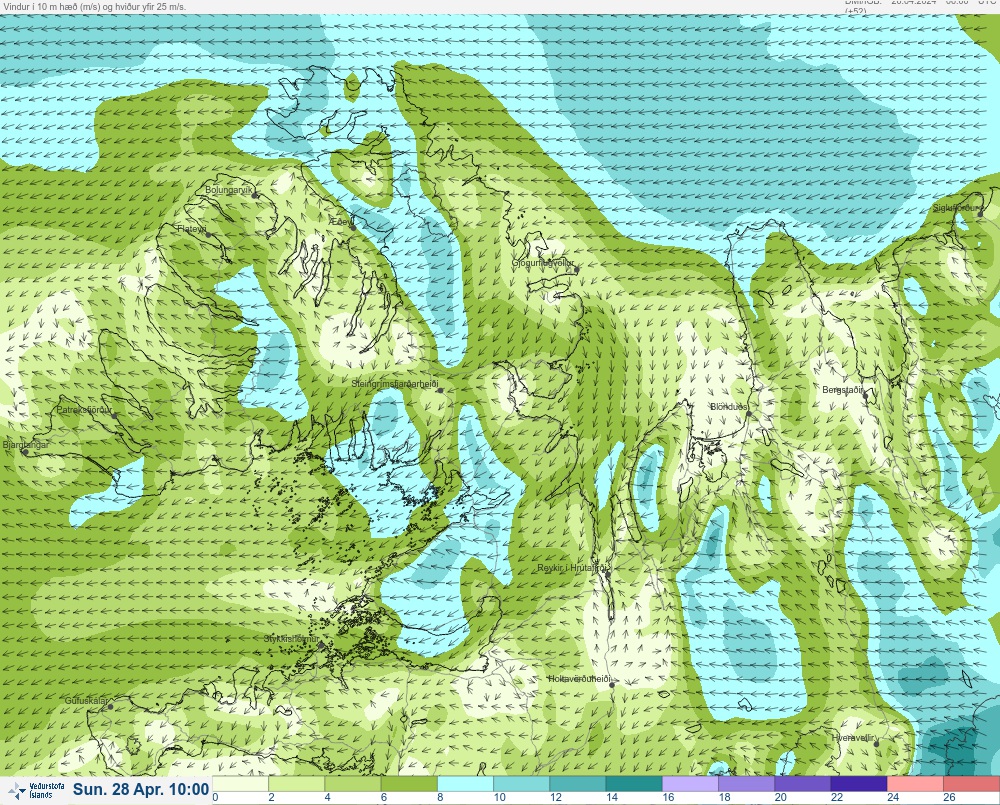Click the Veðurstofa Íslands logo
The width and height of the screenshot is (1000, 805).
36,791
